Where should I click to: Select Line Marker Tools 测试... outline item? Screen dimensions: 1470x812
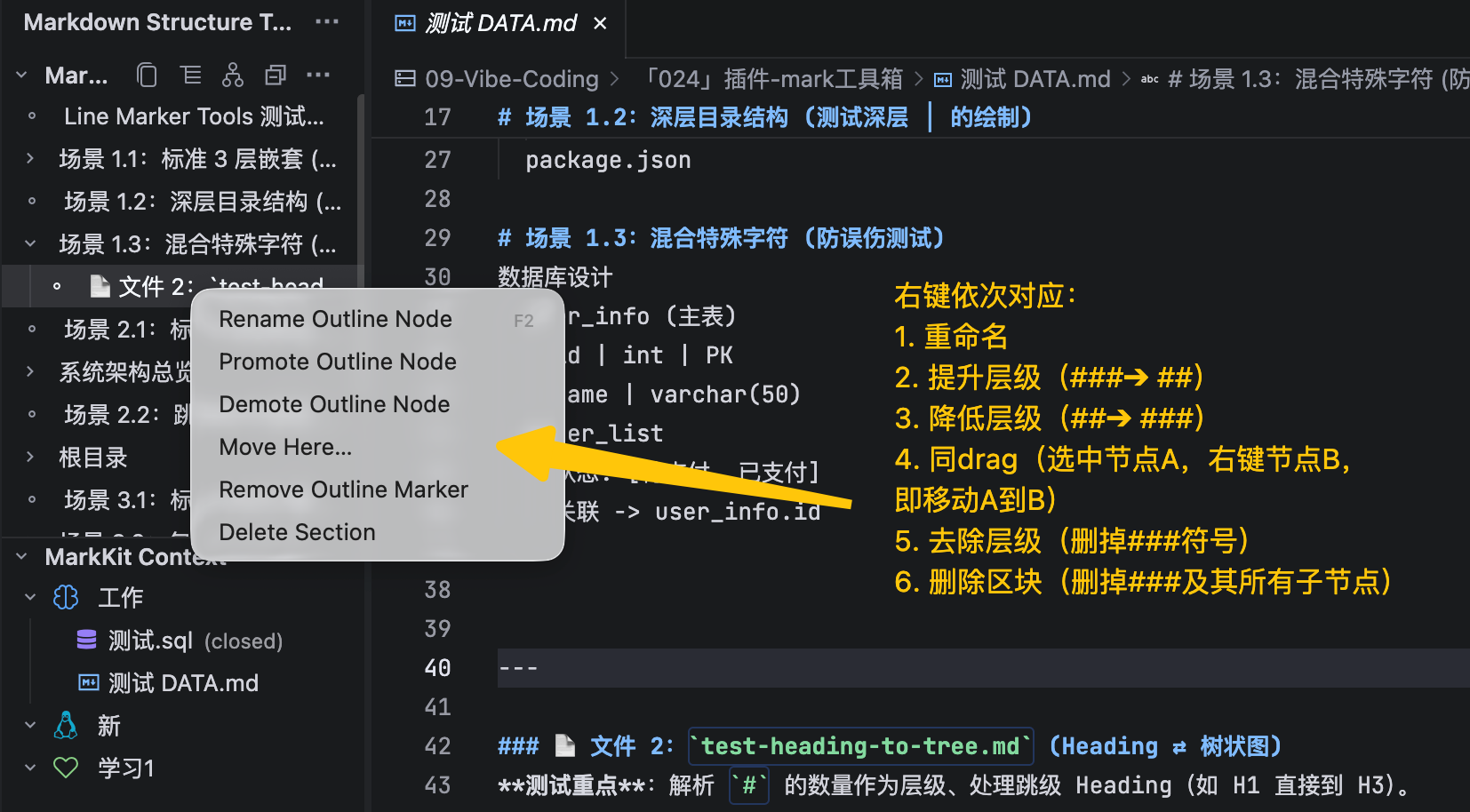[x=194, y=115]
